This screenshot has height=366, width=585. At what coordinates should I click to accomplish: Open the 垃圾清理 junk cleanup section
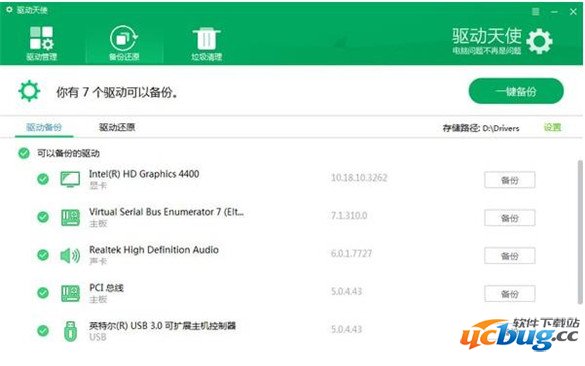pyautogui.click(x=206, y=43)
